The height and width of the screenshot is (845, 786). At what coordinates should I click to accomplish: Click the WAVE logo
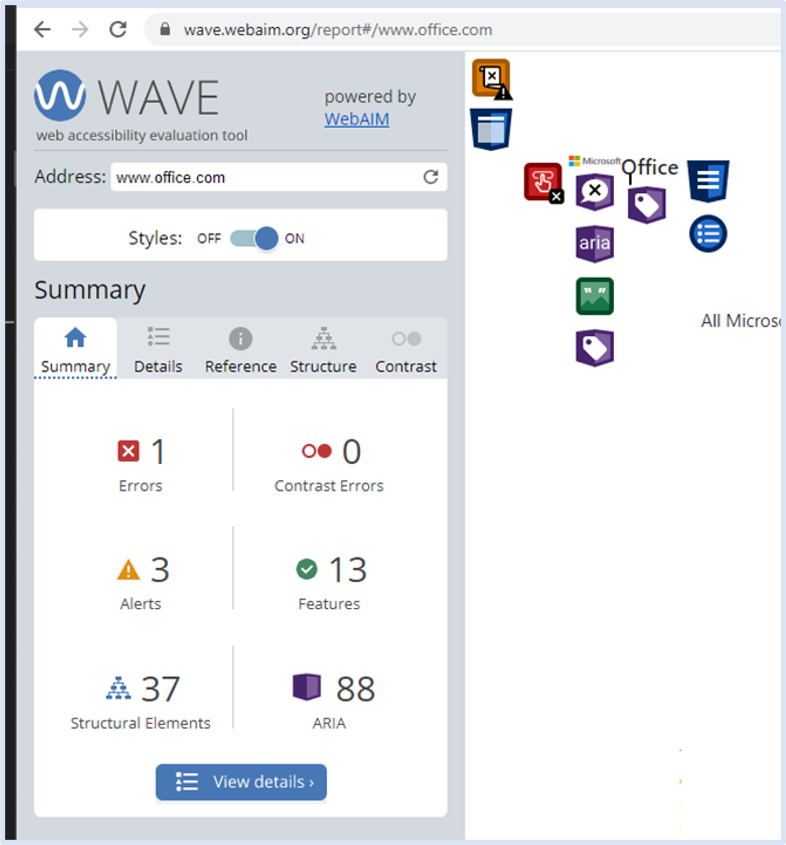127,96
